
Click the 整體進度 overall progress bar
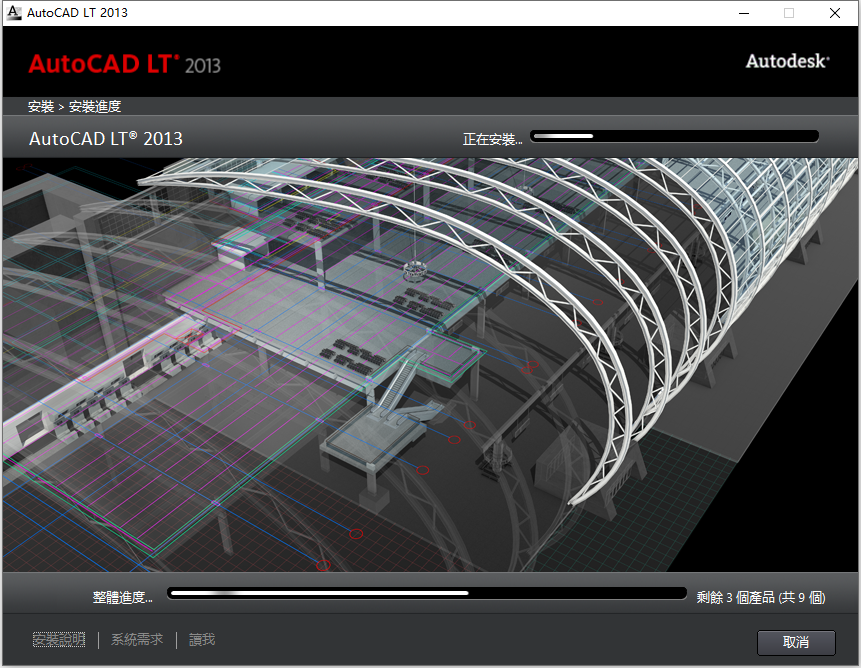tap(427, 593)
